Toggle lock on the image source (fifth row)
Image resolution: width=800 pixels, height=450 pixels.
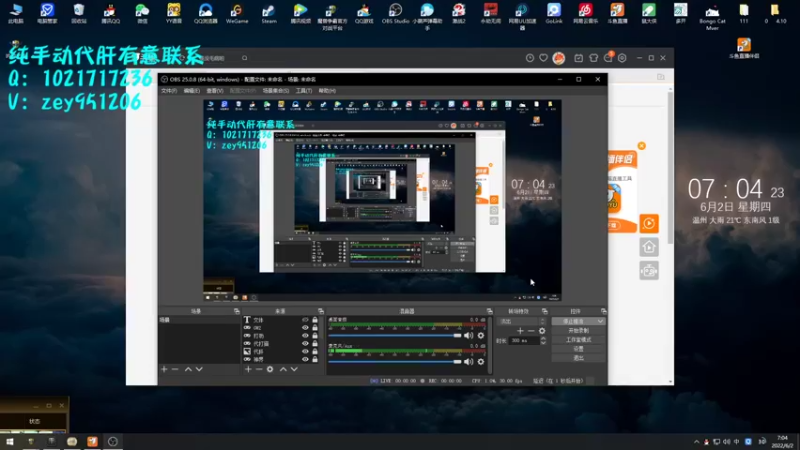315,352
